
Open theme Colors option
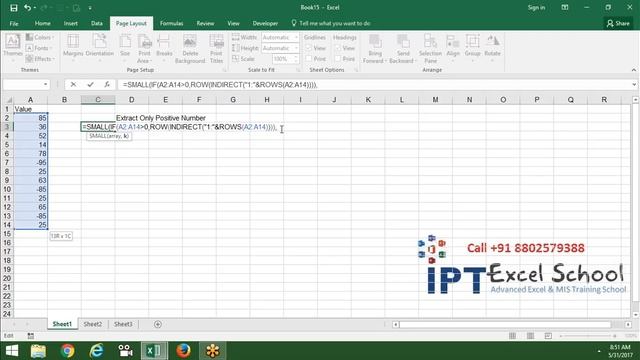(x=40, y=38)
